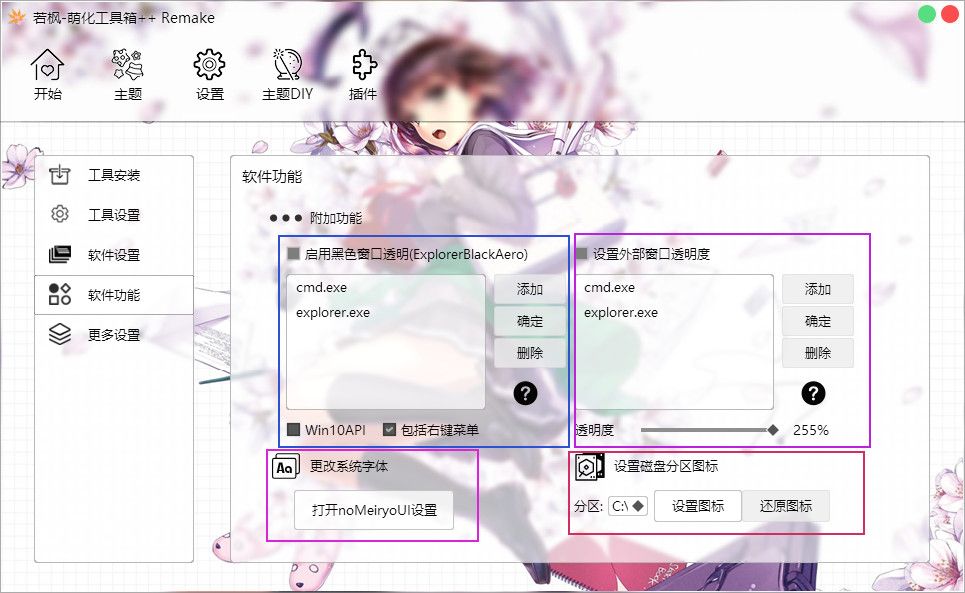Select cmd.exe in ExplorerBlackAero list
965x593 pixels.
321,287
